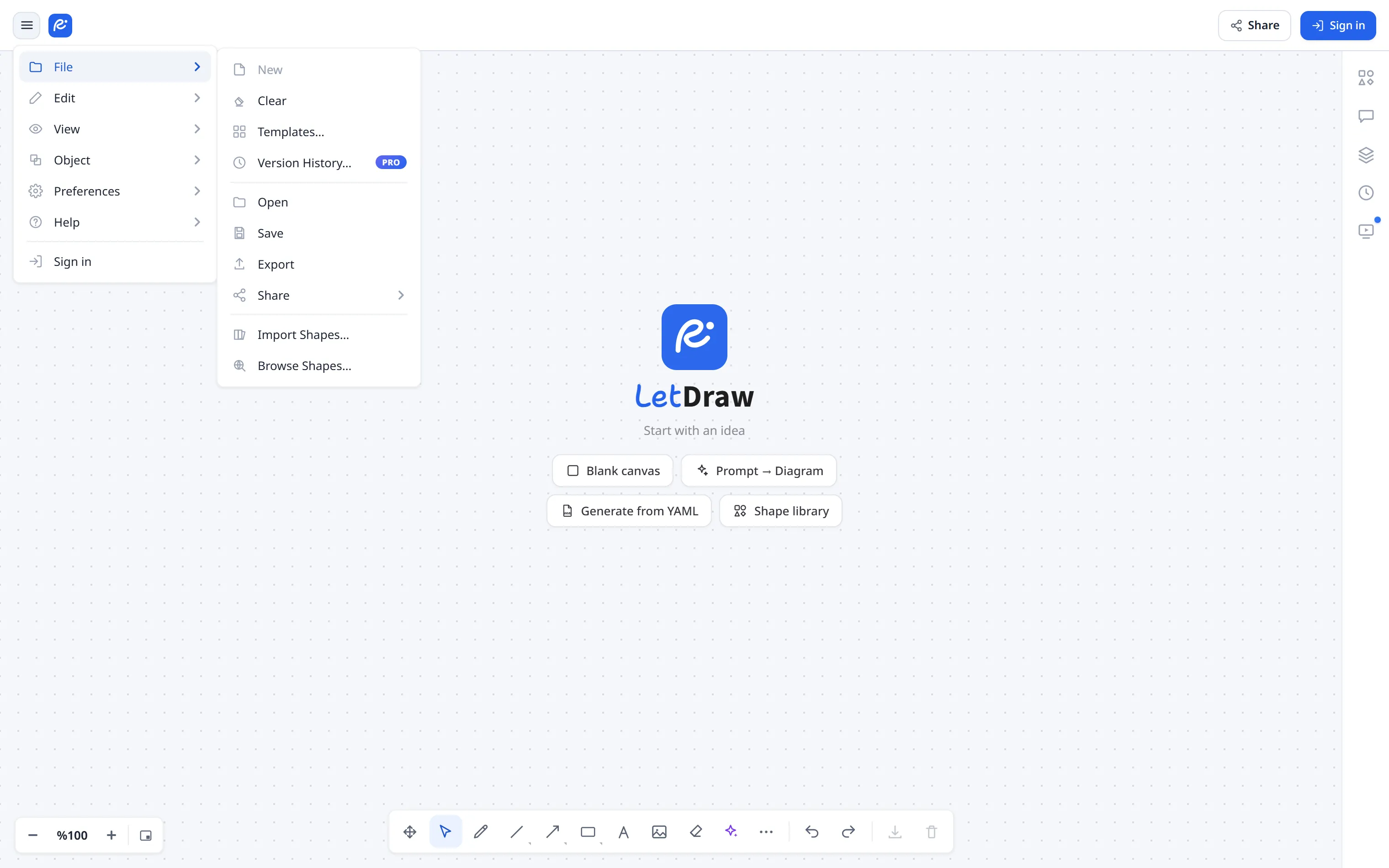
Task: Expand the Object submenu
Action: point(115,160)
